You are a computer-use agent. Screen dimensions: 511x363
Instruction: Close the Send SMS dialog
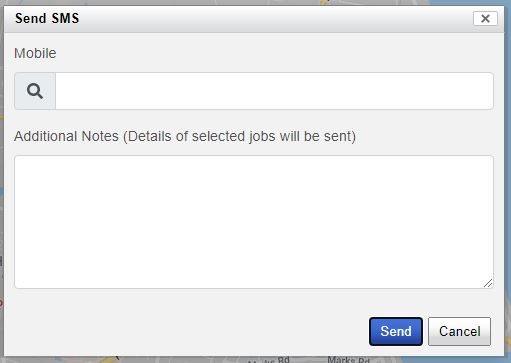(x=485, y=18)
